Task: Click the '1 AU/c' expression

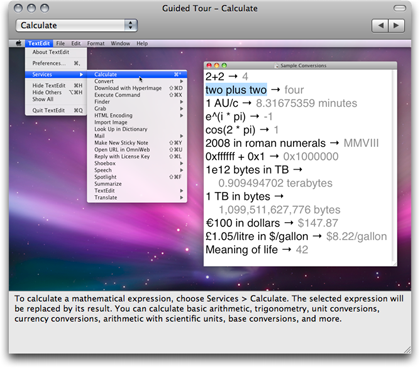Action: pos(222,103)
